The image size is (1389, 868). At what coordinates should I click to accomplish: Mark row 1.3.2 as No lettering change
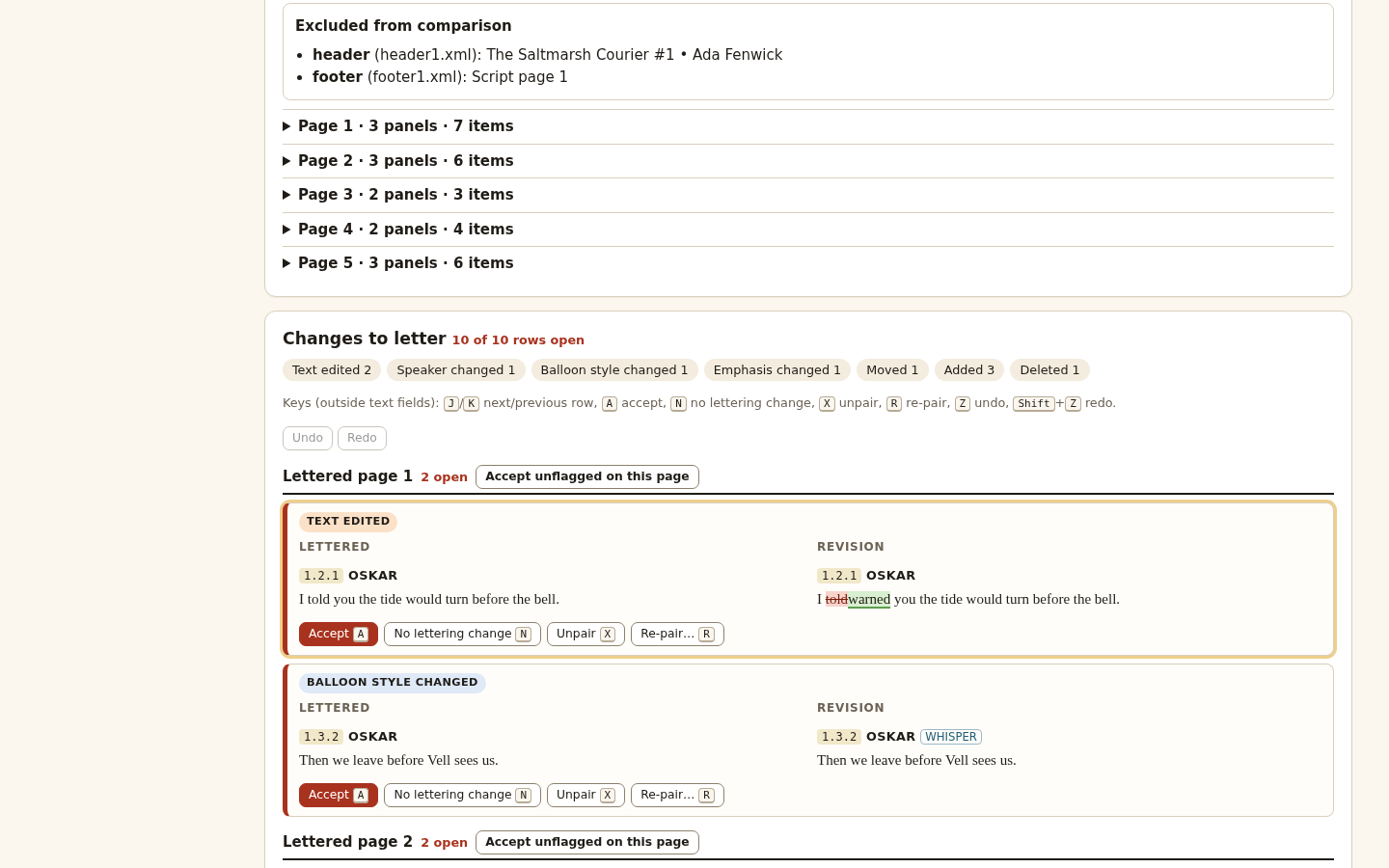pyautogui.click(x=462, y=795)
